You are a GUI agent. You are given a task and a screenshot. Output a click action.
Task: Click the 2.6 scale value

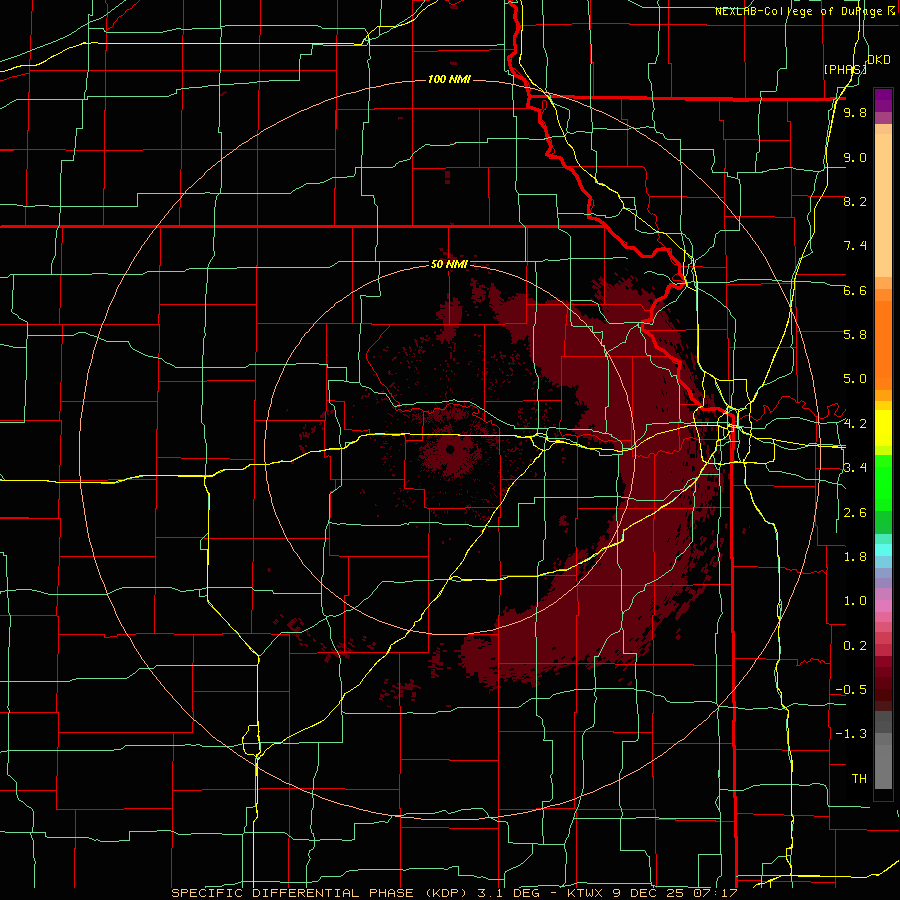[855, 513]
